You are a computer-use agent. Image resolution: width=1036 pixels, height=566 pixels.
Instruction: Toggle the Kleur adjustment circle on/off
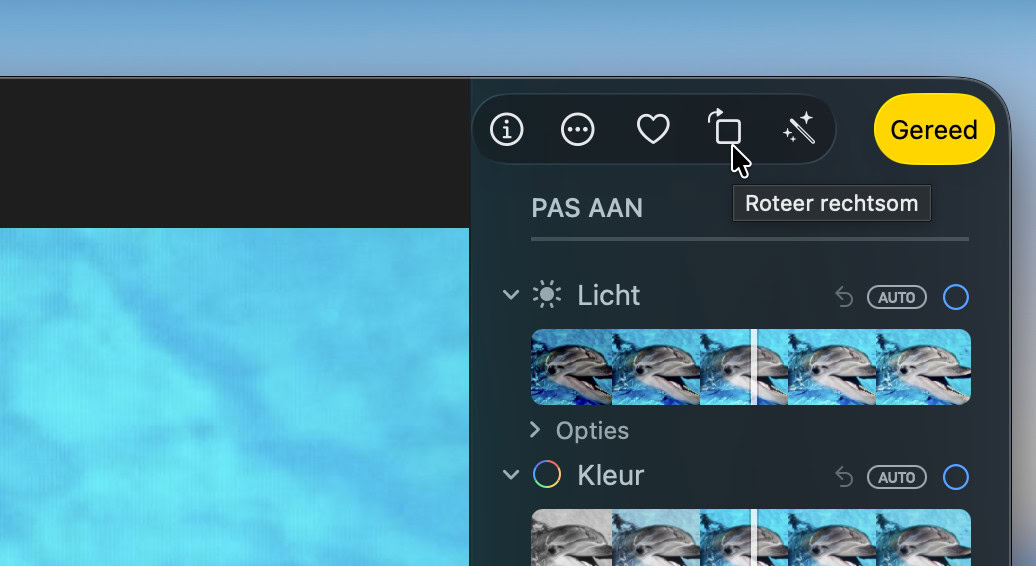point(956,477)
